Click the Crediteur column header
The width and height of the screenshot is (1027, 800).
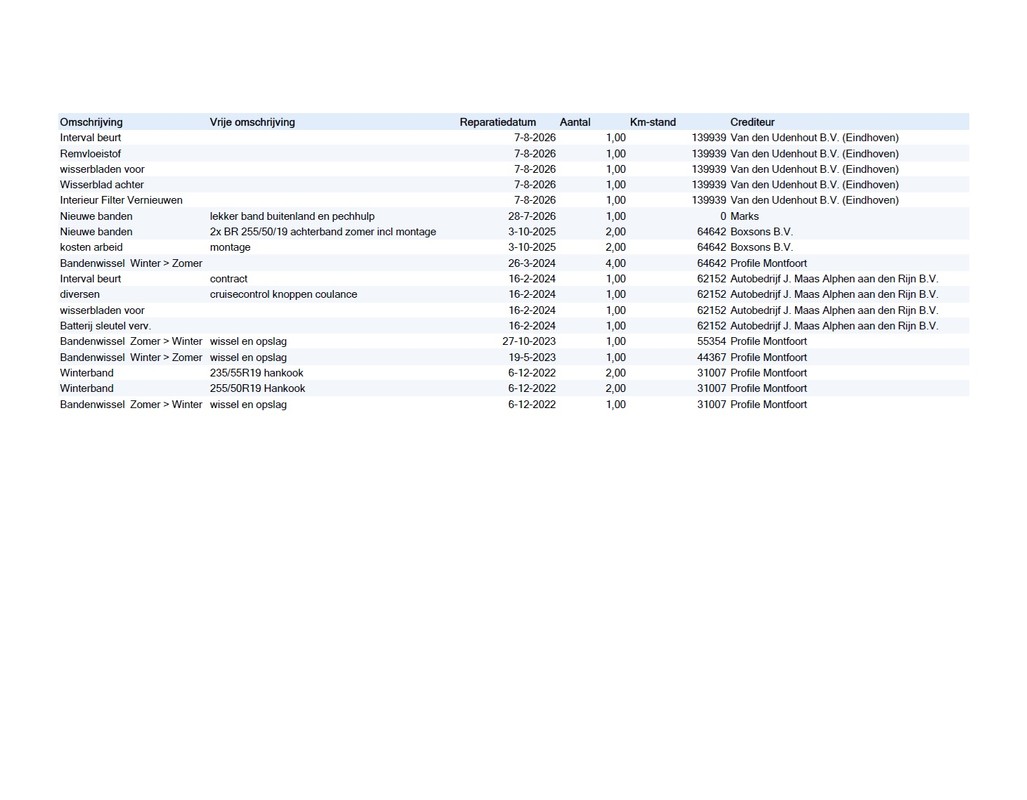[x=753, y=122]
